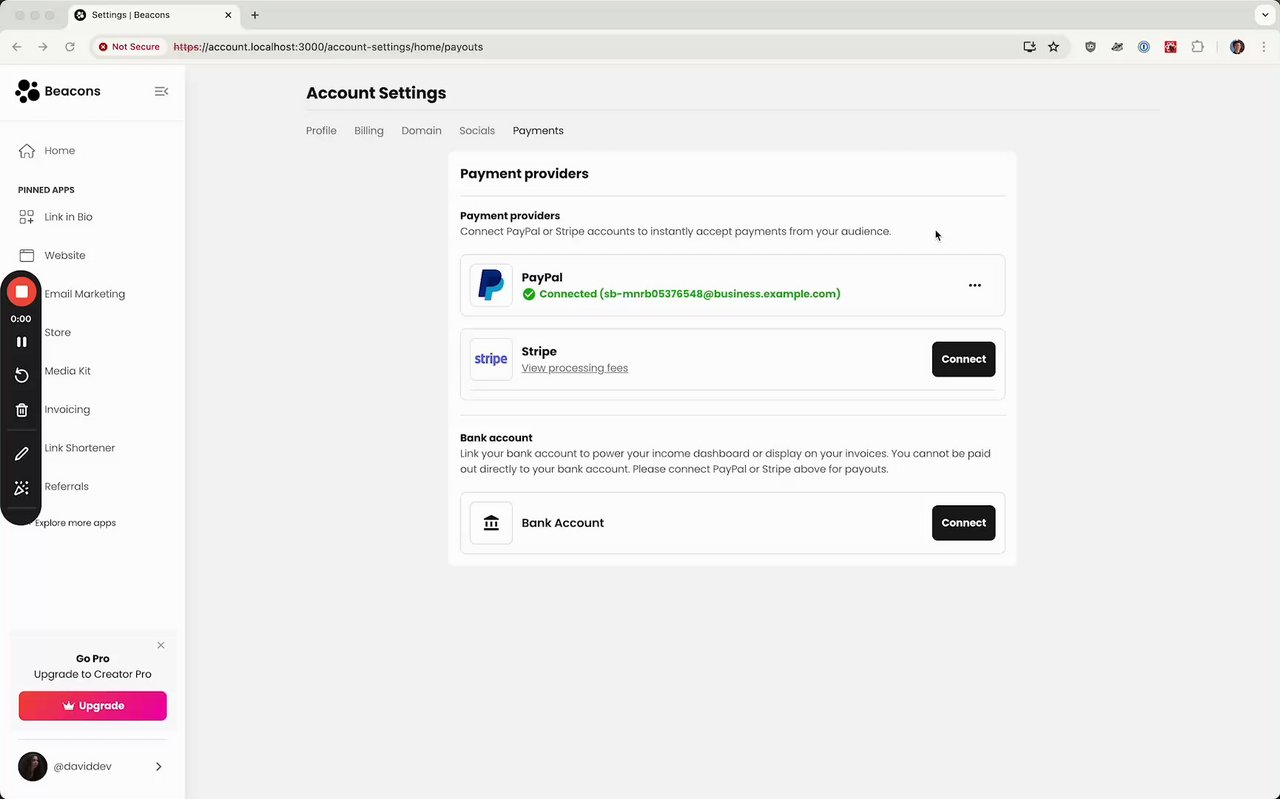Image resolution: width=1280 pixels, height=799 pixels.
Task: Bookmark this page with the star
Action: (x=1054, y=47)
